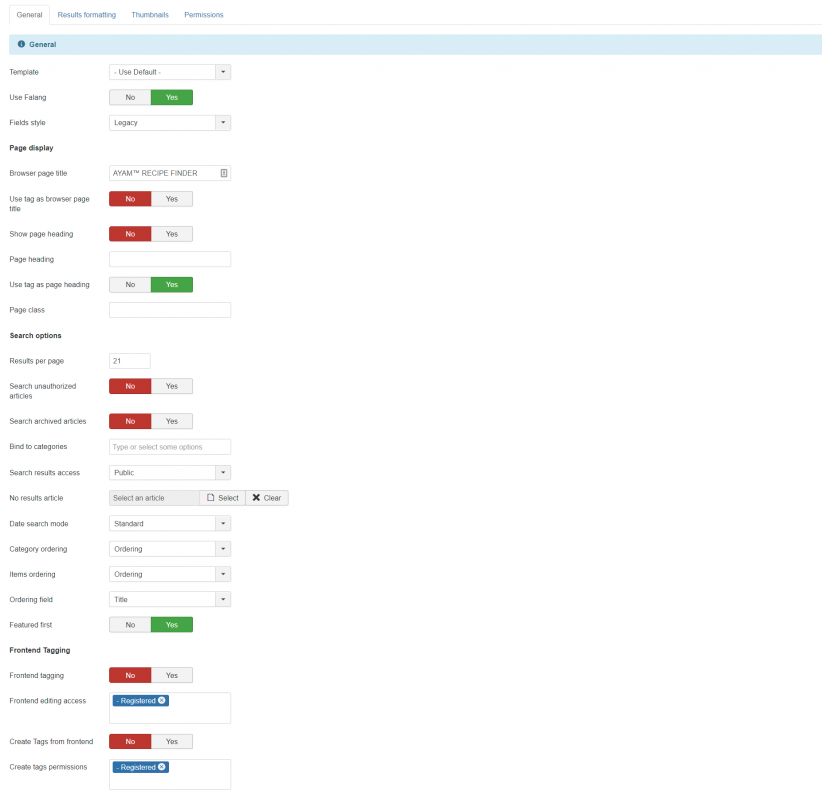Clear the No results article selection
822x800 pixels.
267,498
